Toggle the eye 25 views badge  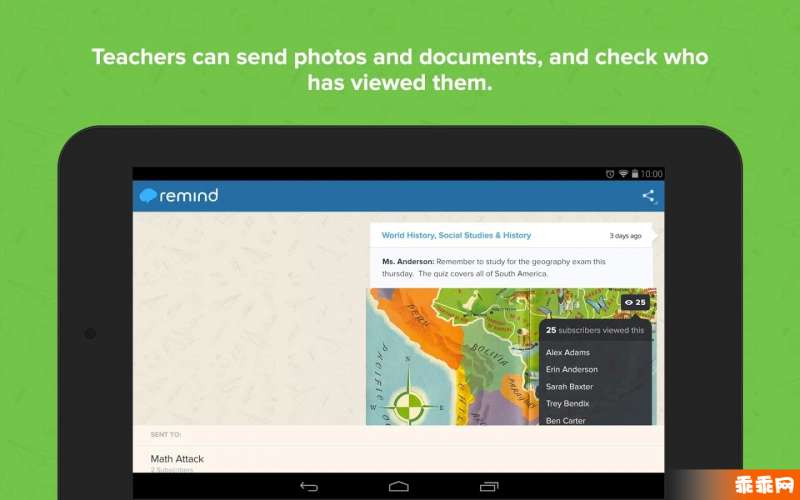[x=635, y=303]
